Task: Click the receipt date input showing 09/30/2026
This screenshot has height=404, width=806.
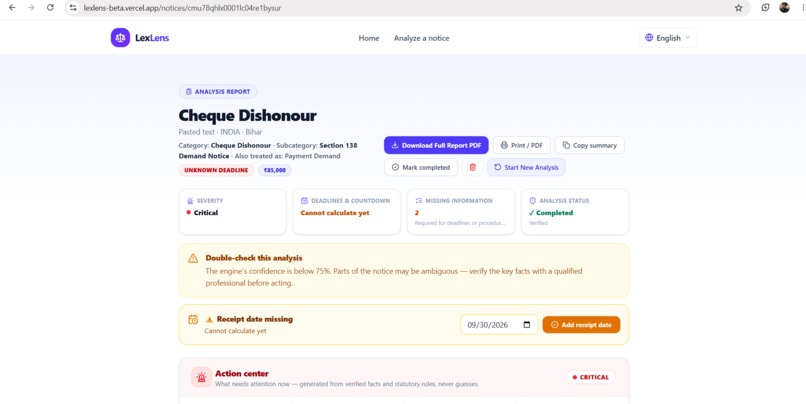Action: coord(499,325)
